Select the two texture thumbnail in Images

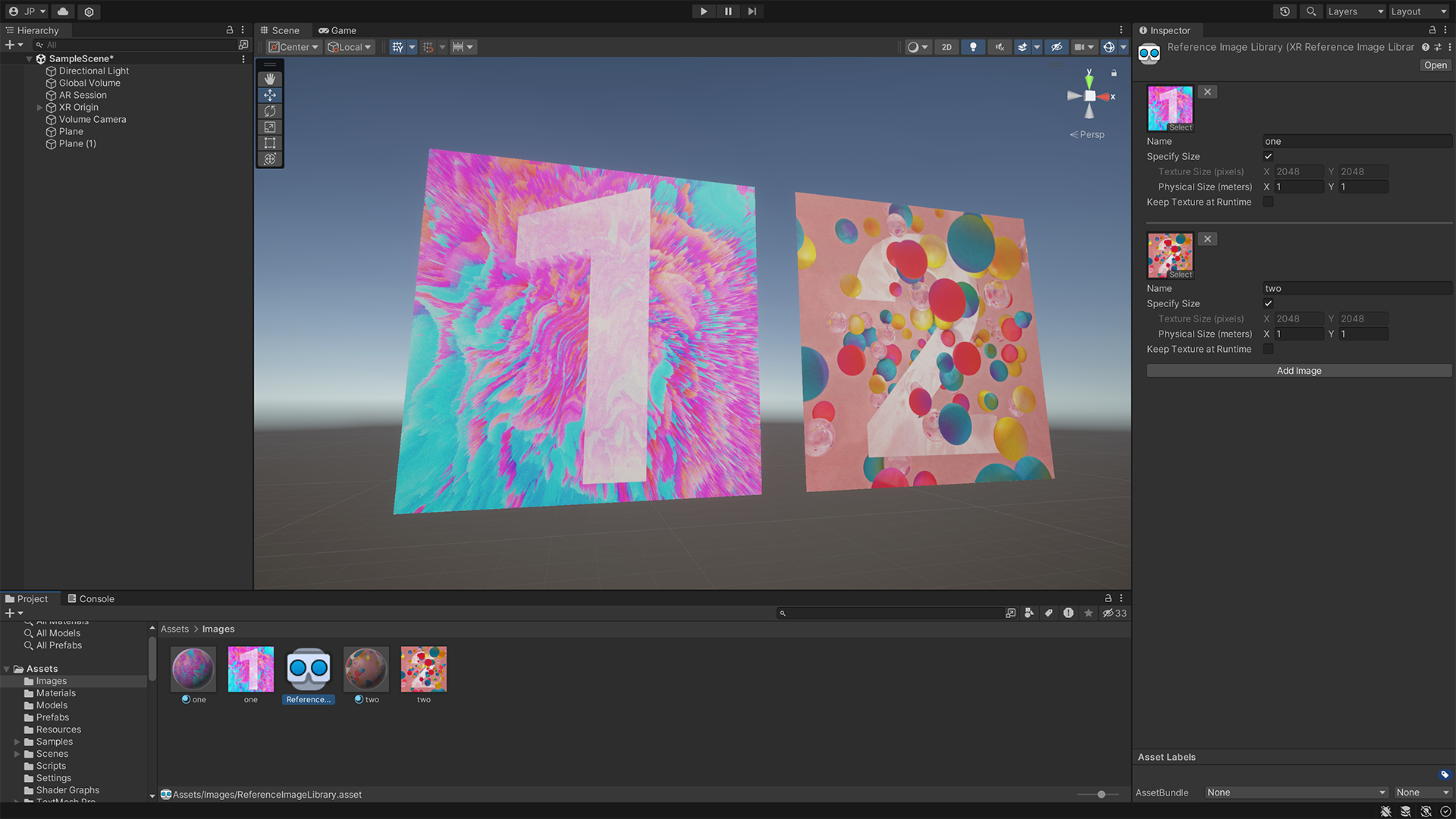(x=423, y=670)
